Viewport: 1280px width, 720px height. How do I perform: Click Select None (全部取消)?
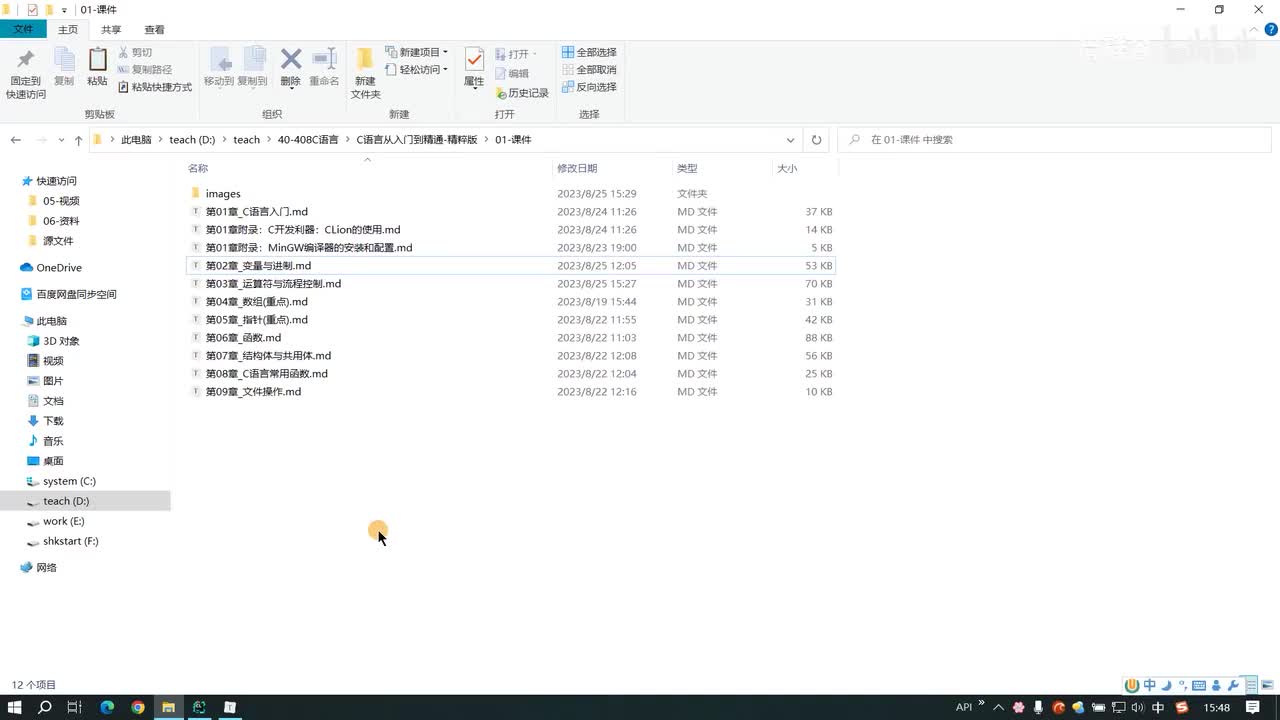(589, 70)
